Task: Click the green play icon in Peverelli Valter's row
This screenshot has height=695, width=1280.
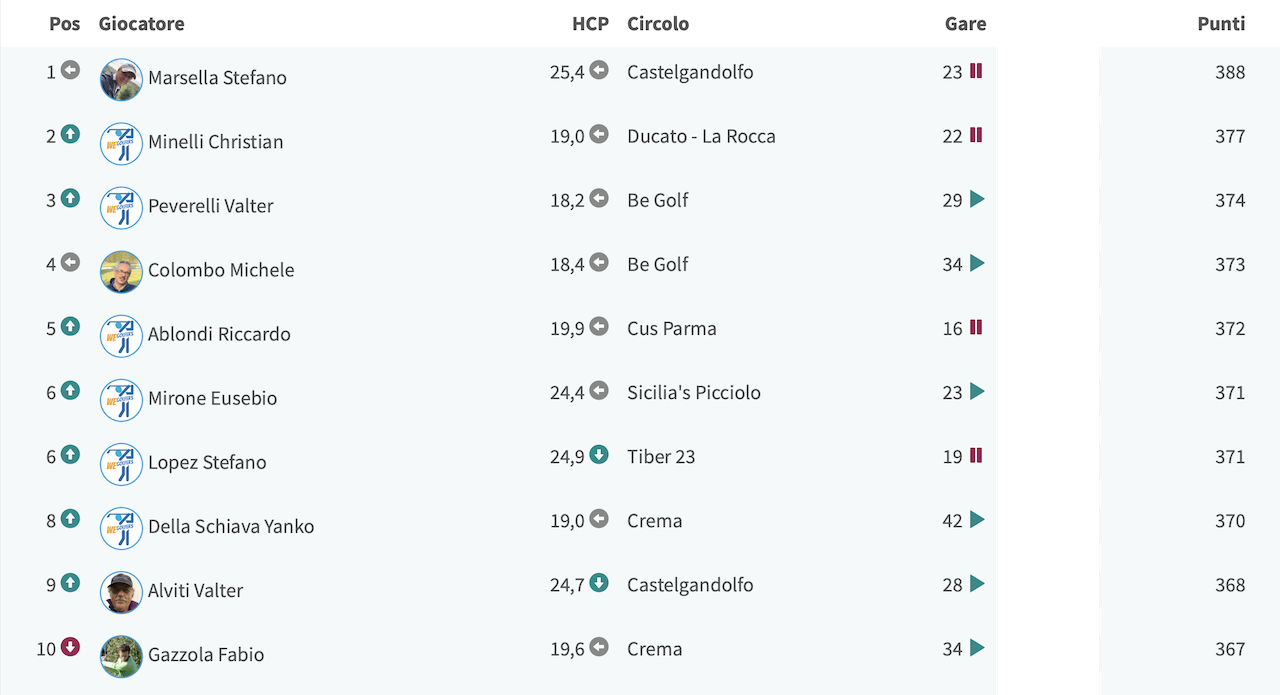Action: tap(977, 199)
